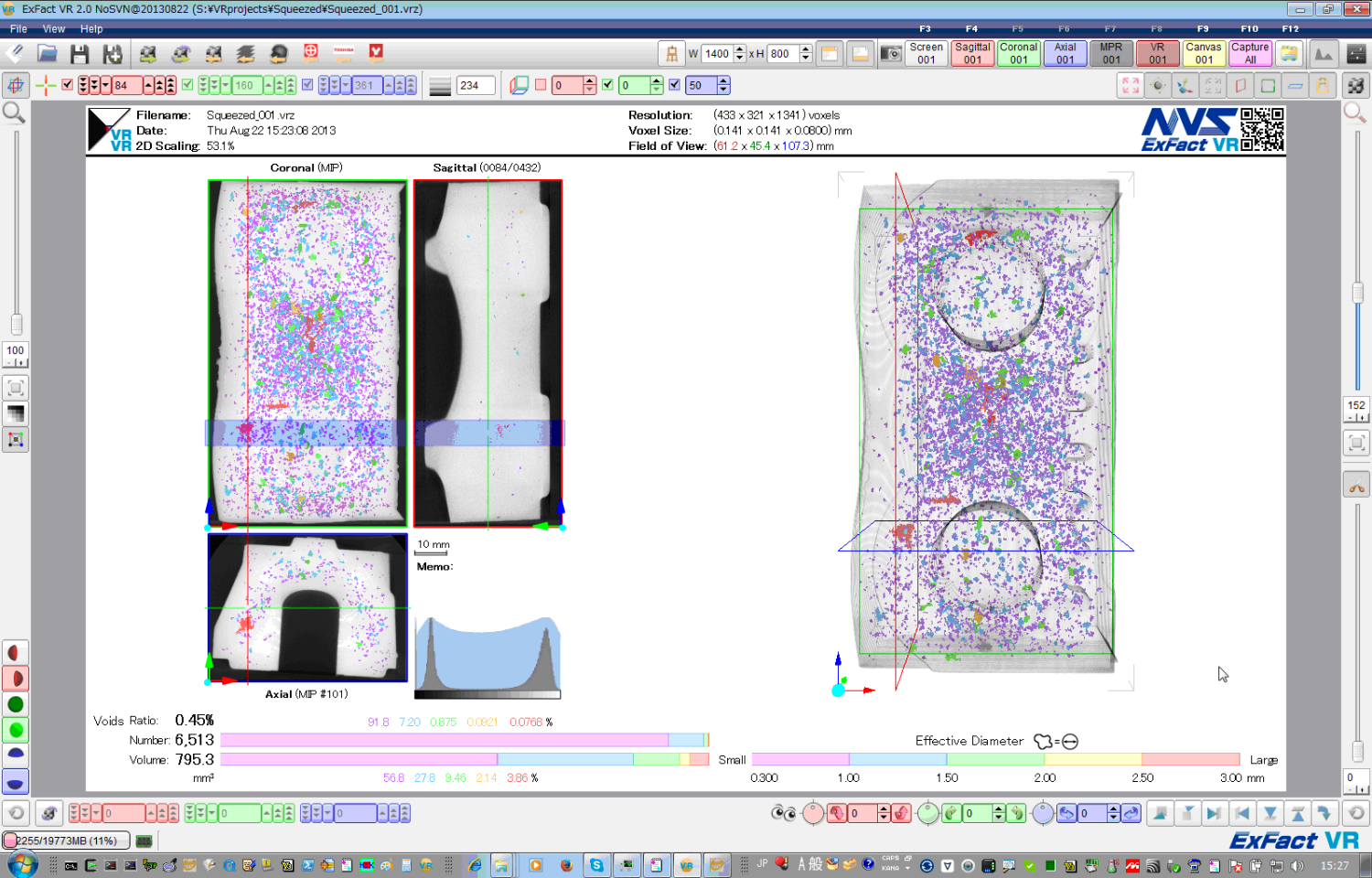Toggle the green coronal slice checkbox
The width and height of the screenshot is (1372, 878).
pos(188,85)
